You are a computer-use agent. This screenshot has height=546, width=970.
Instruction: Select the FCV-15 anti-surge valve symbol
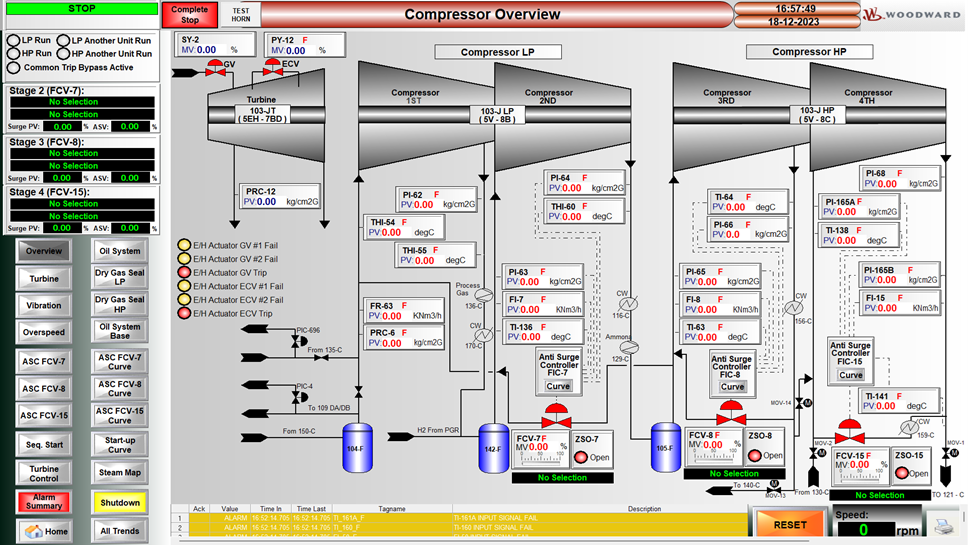tap(850, 432)
